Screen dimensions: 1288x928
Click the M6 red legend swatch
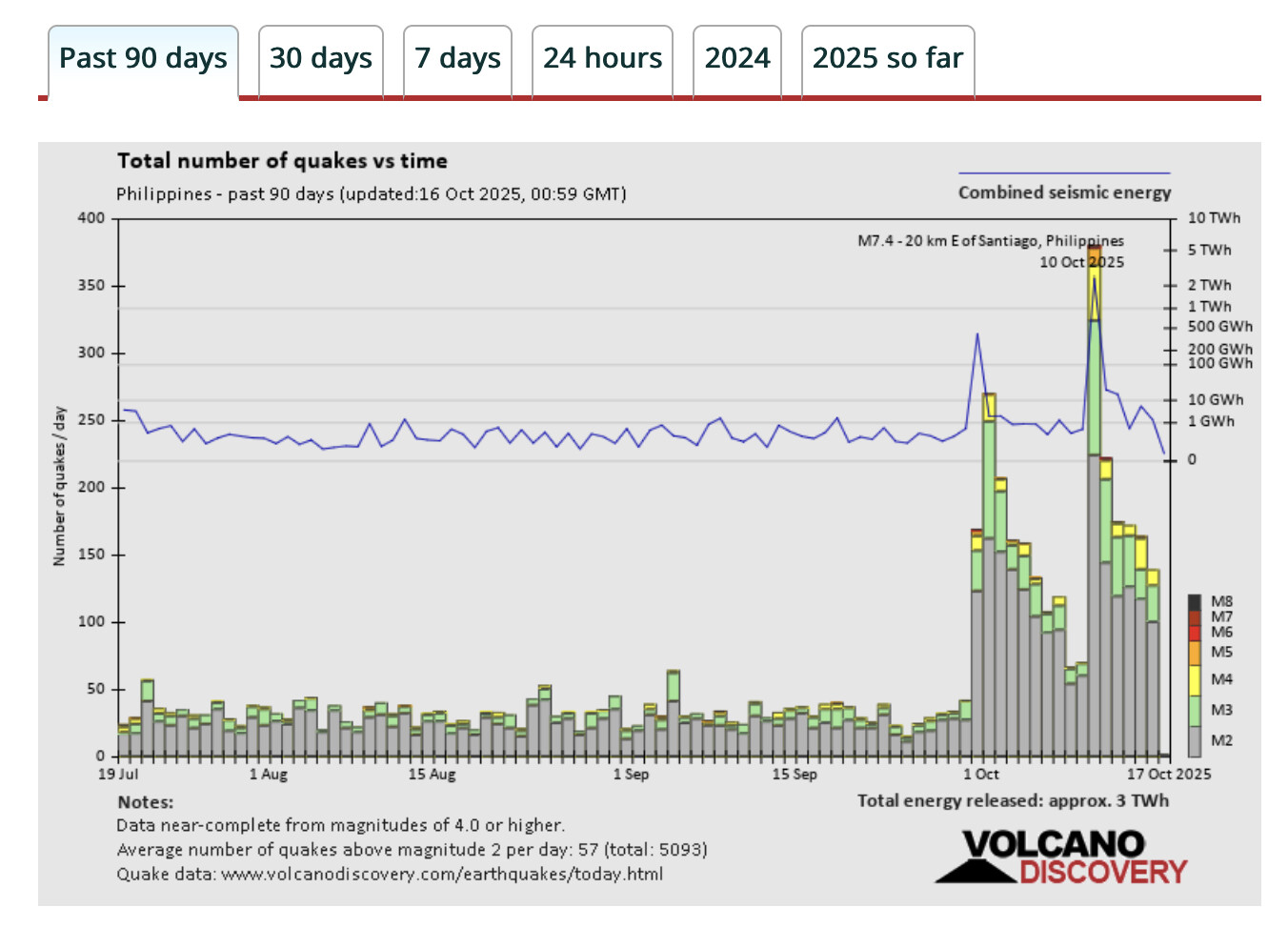pos(1195,633)
